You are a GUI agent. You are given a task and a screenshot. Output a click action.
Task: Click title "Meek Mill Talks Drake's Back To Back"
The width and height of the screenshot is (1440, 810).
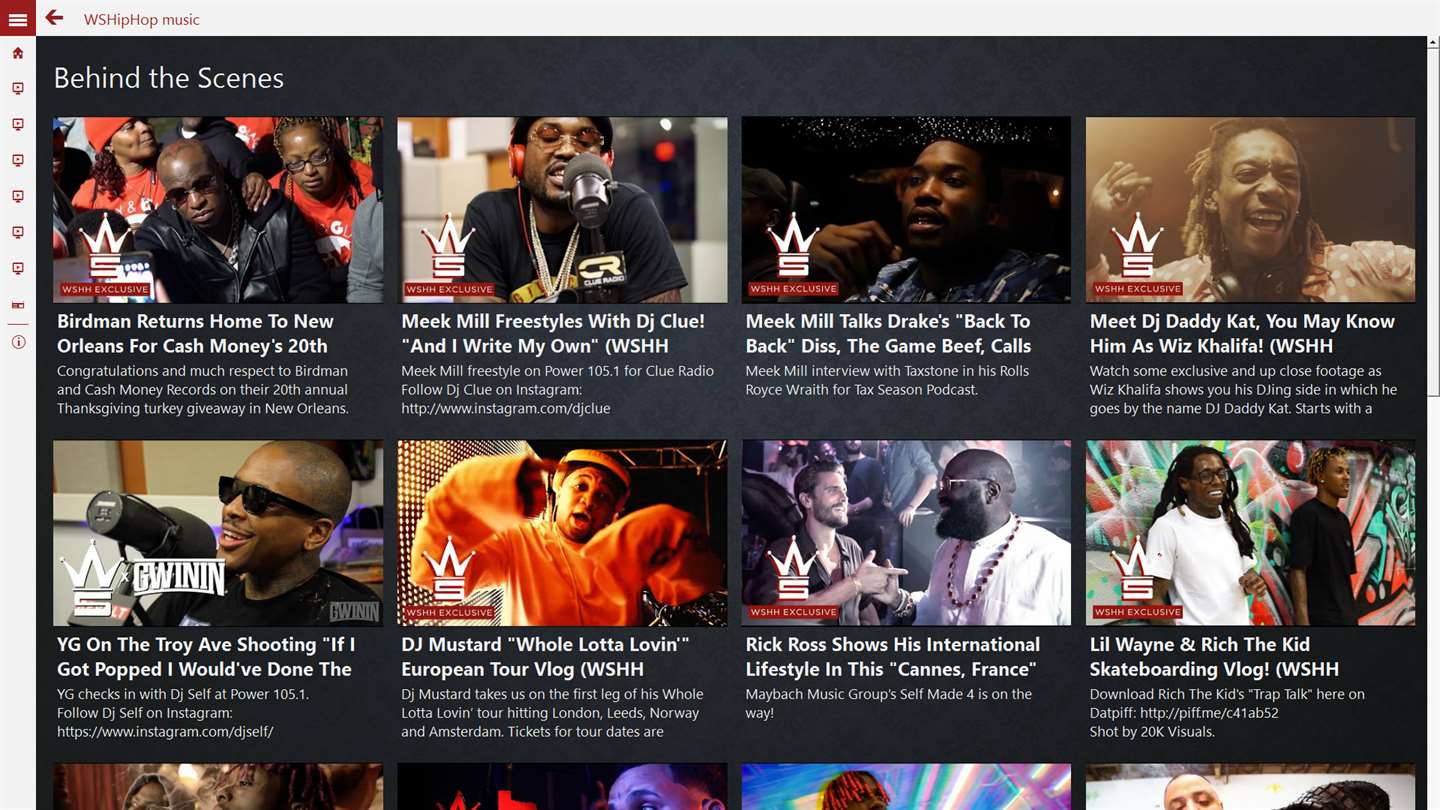point(888,334)
